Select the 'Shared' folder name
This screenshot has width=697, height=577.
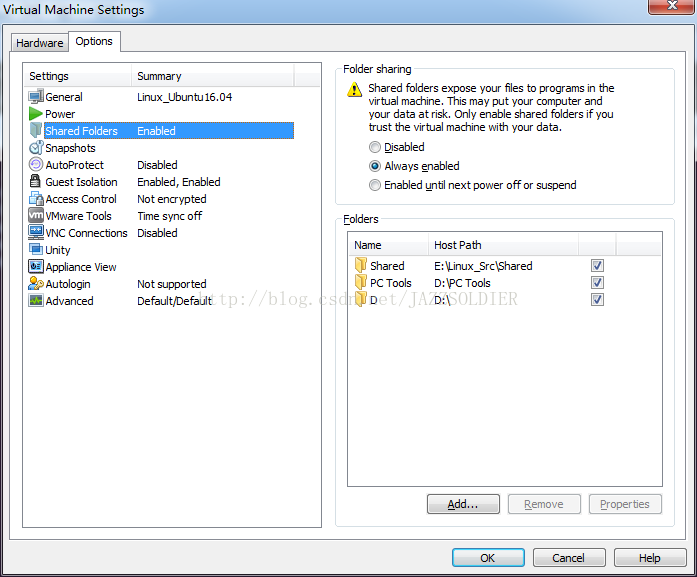387,266
